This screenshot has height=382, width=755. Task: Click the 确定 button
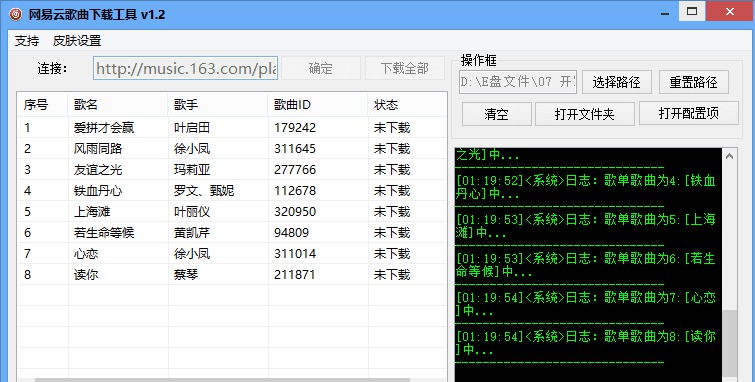[x=321, y=68]
